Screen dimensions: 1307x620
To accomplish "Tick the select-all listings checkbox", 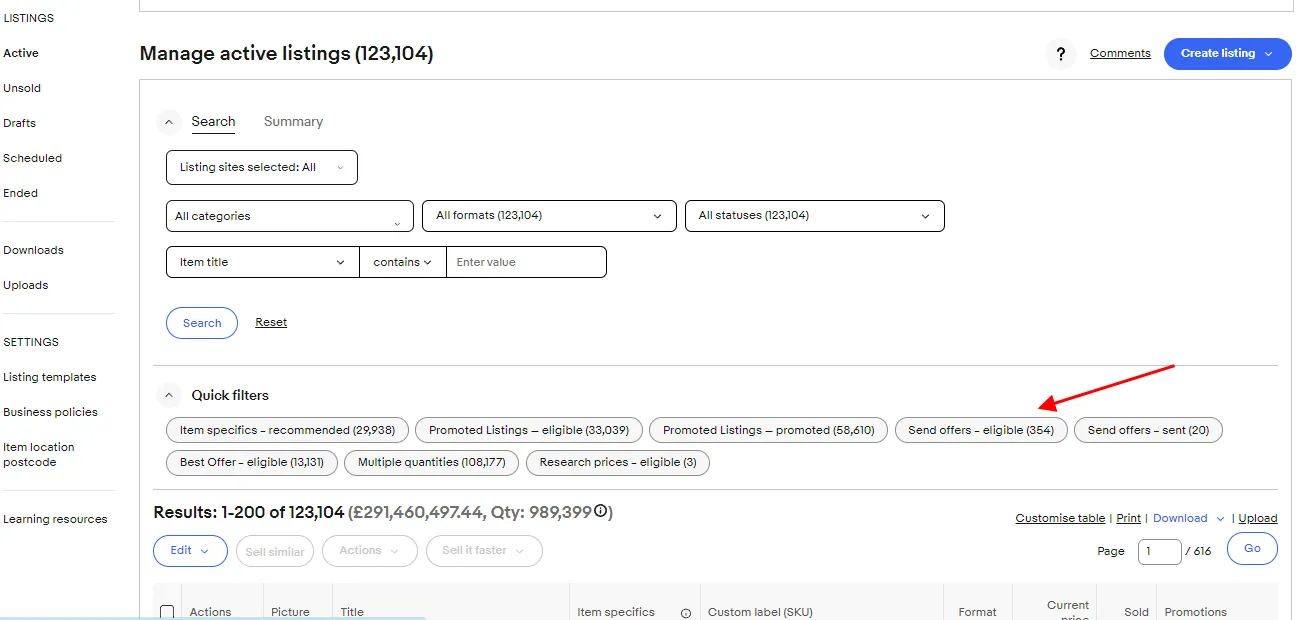I will (x=167, y=612).
